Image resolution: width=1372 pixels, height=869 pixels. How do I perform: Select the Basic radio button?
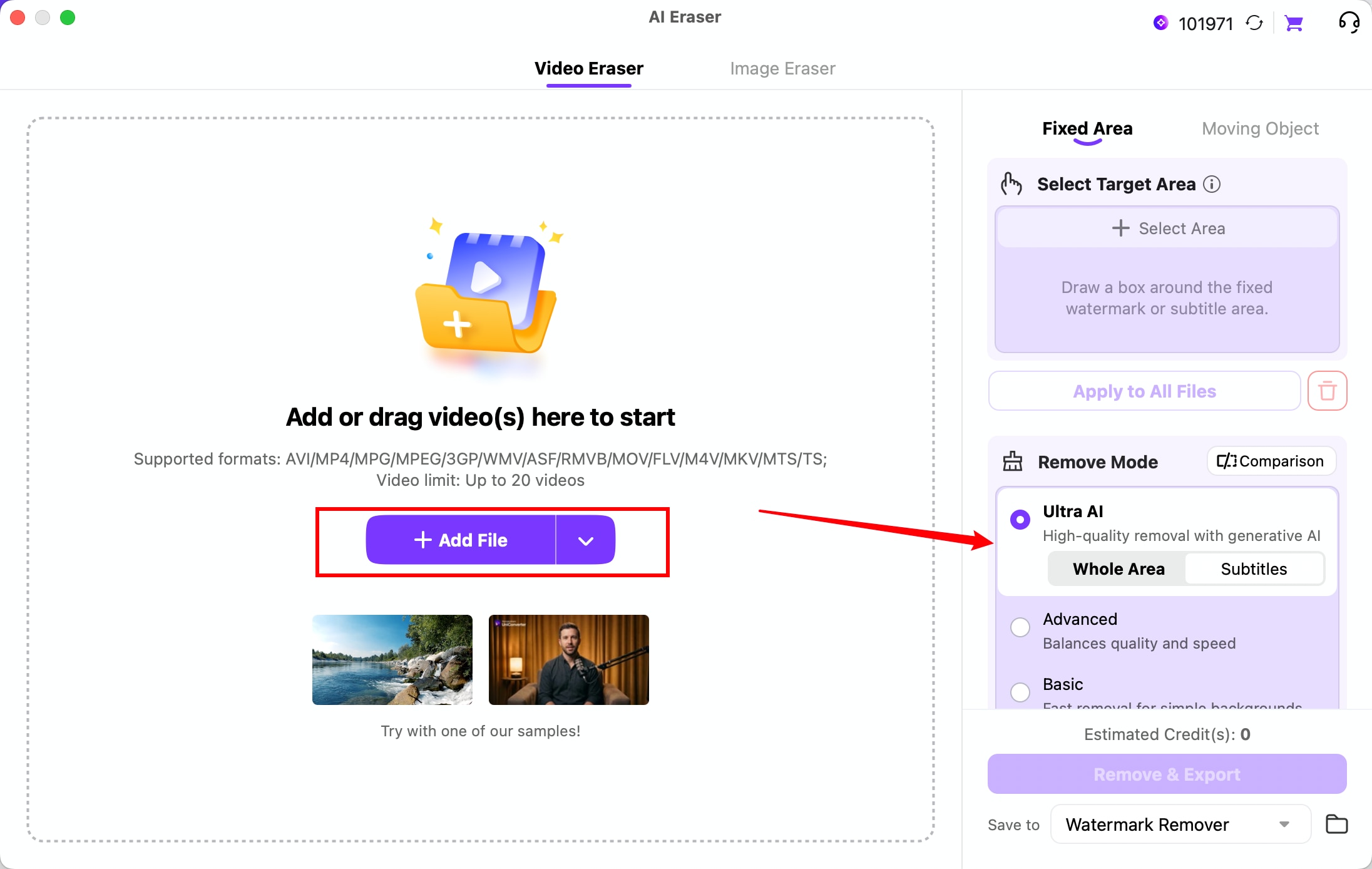[x=1020, y=692]
